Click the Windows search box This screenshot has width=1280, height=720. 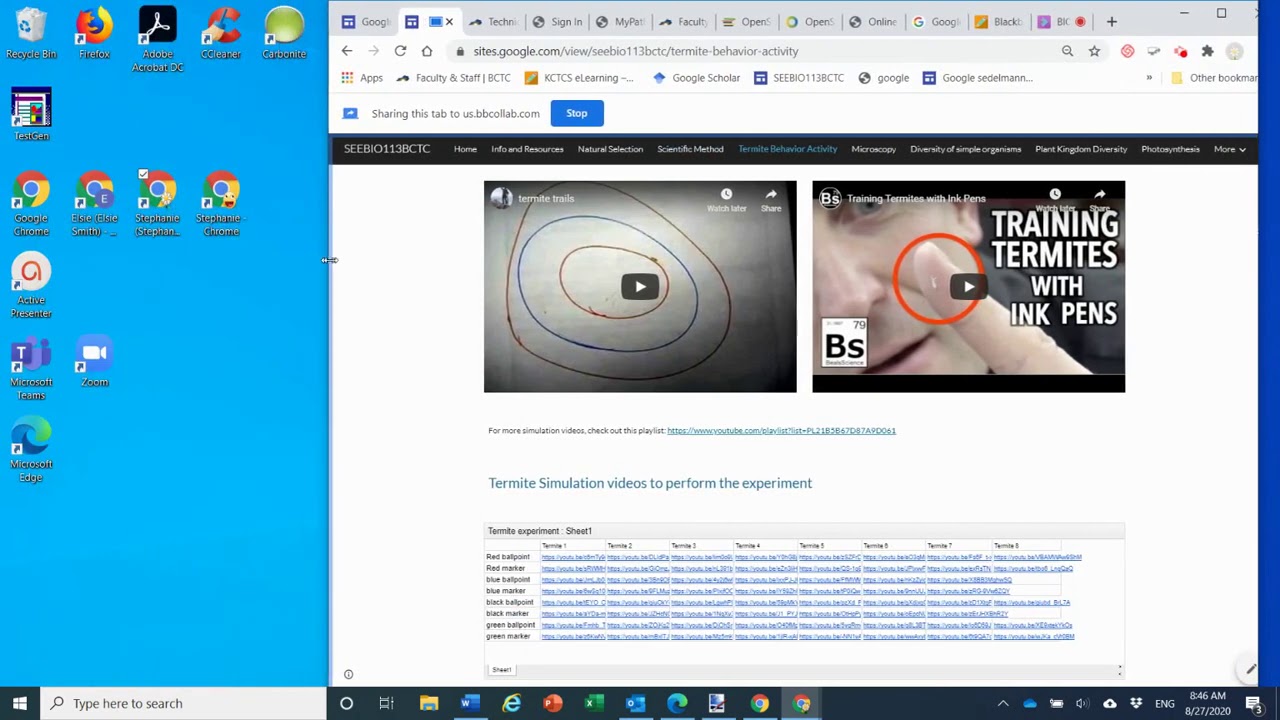click(x=186, y=703)
